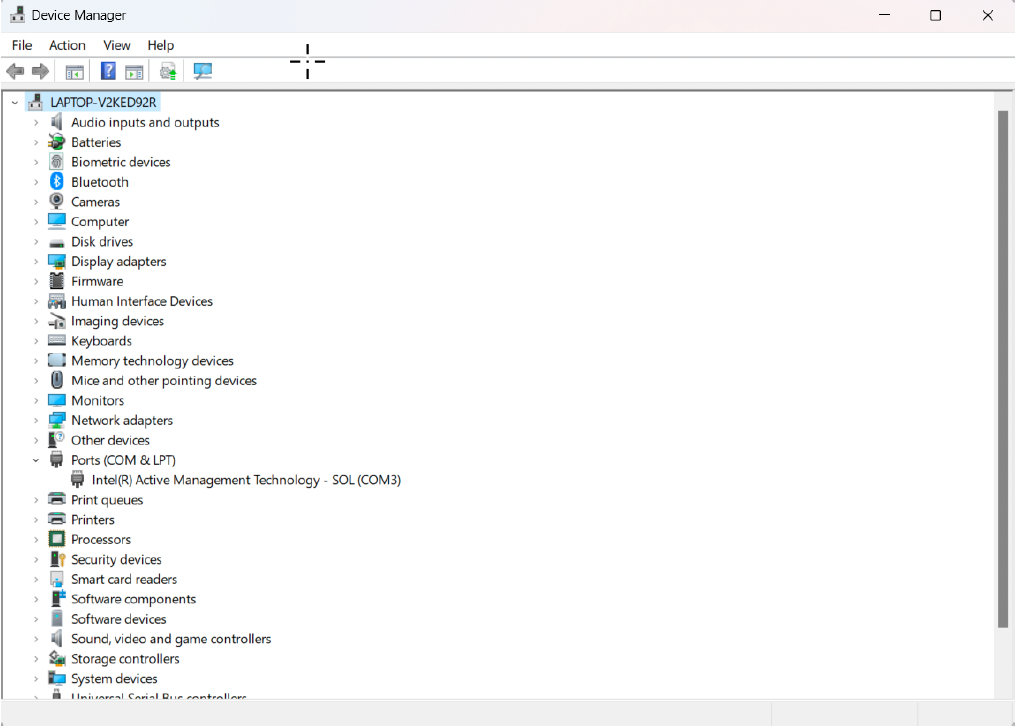Click the Forward arrow toolbar icon

[x=40, y=71]
